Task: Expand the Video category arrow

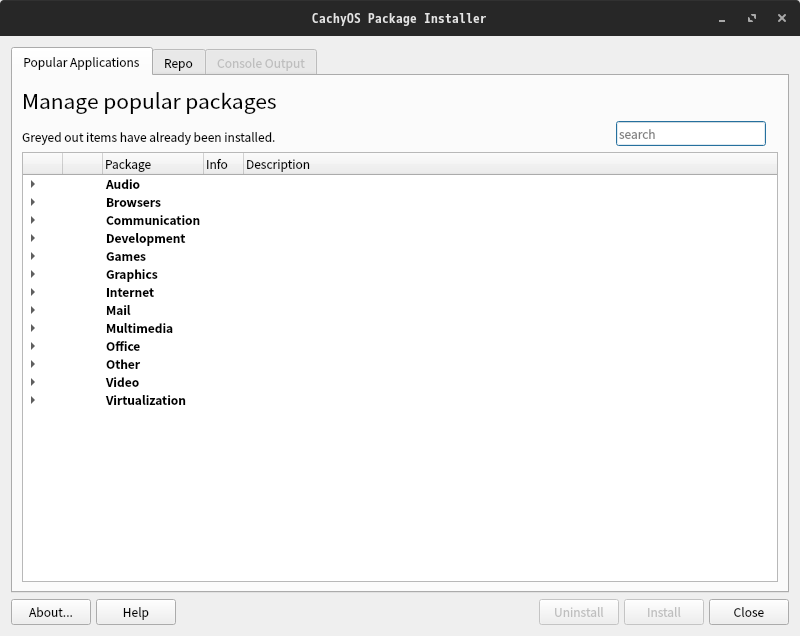Action: click(33, 382)
